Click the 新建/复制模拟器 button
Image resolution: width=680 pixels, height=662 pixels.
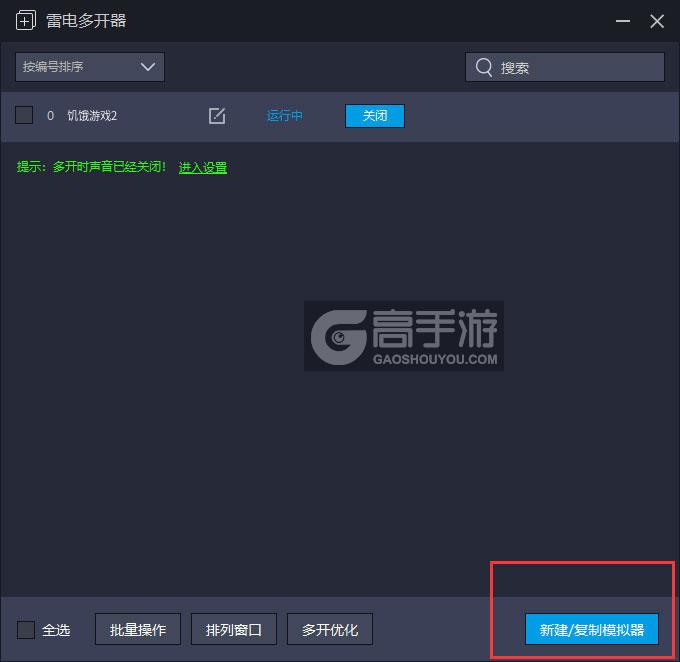point(592,629)
